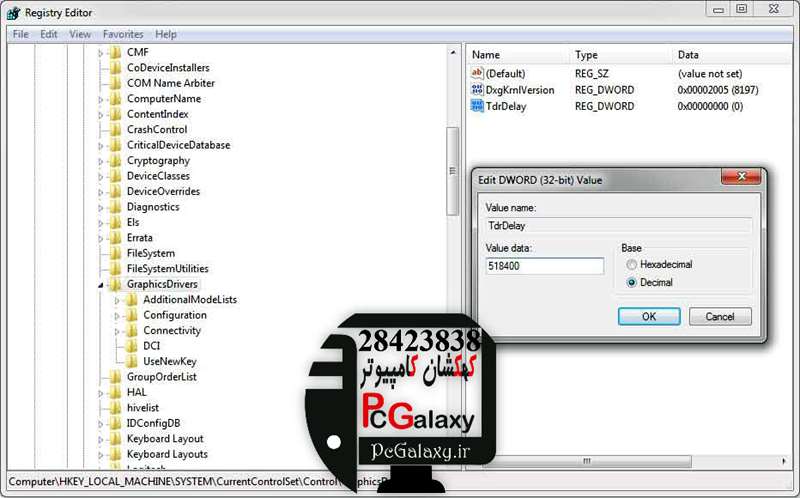
Task: Click the Connectivity folder icon
Action: [132, 330]
